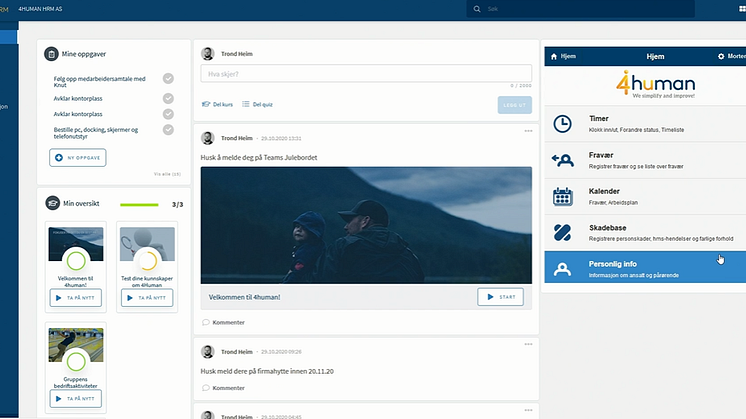Click the Min oversikt graduation cap icon

click(52, 203)
